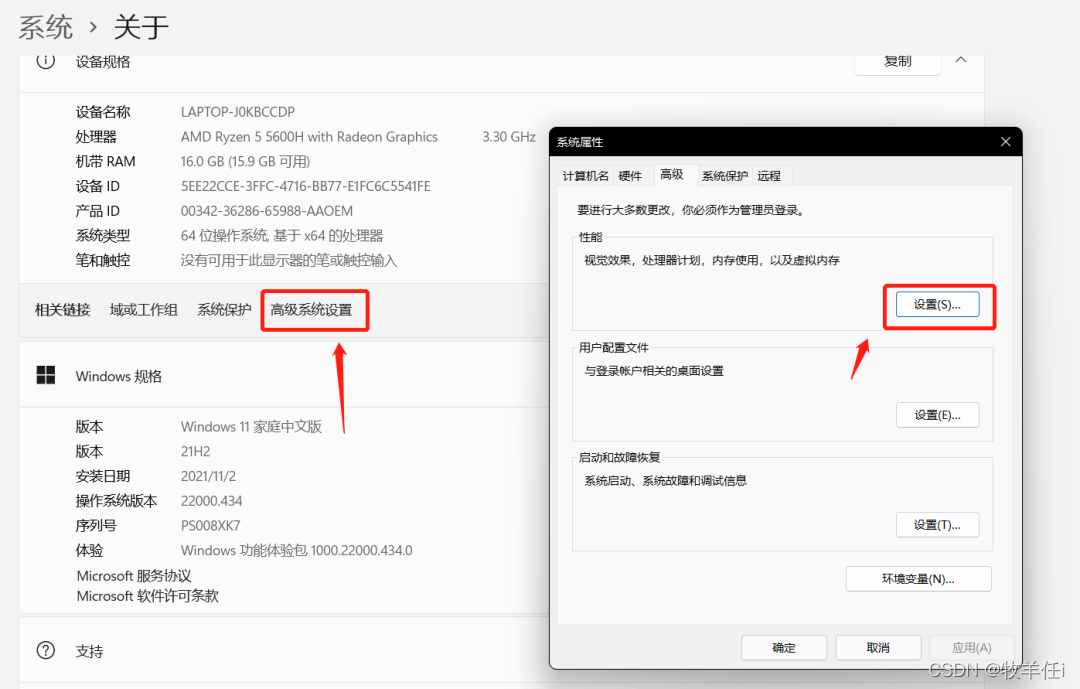Select the device name LAPTOP-J0KBCCDP
The width and height of the screenshot is (1080, 689).
coord(238,112)
